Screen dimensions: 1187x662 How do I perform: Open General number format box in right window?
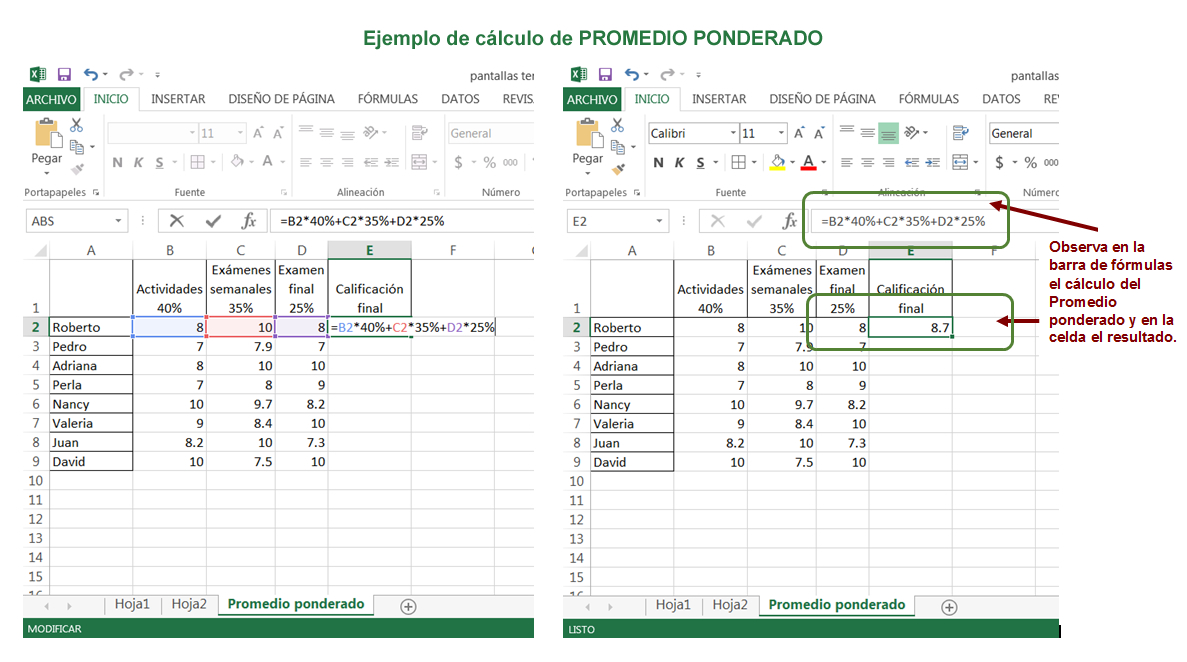point(1023,133)
